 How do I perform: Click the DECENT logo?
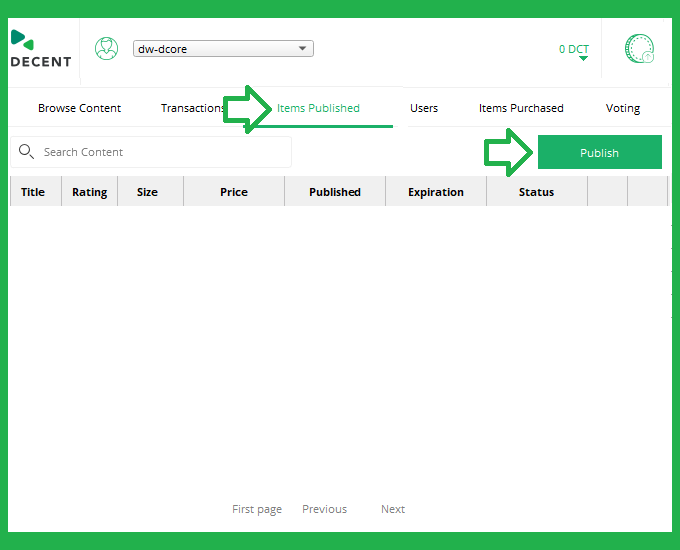click(x=41, y=49)
